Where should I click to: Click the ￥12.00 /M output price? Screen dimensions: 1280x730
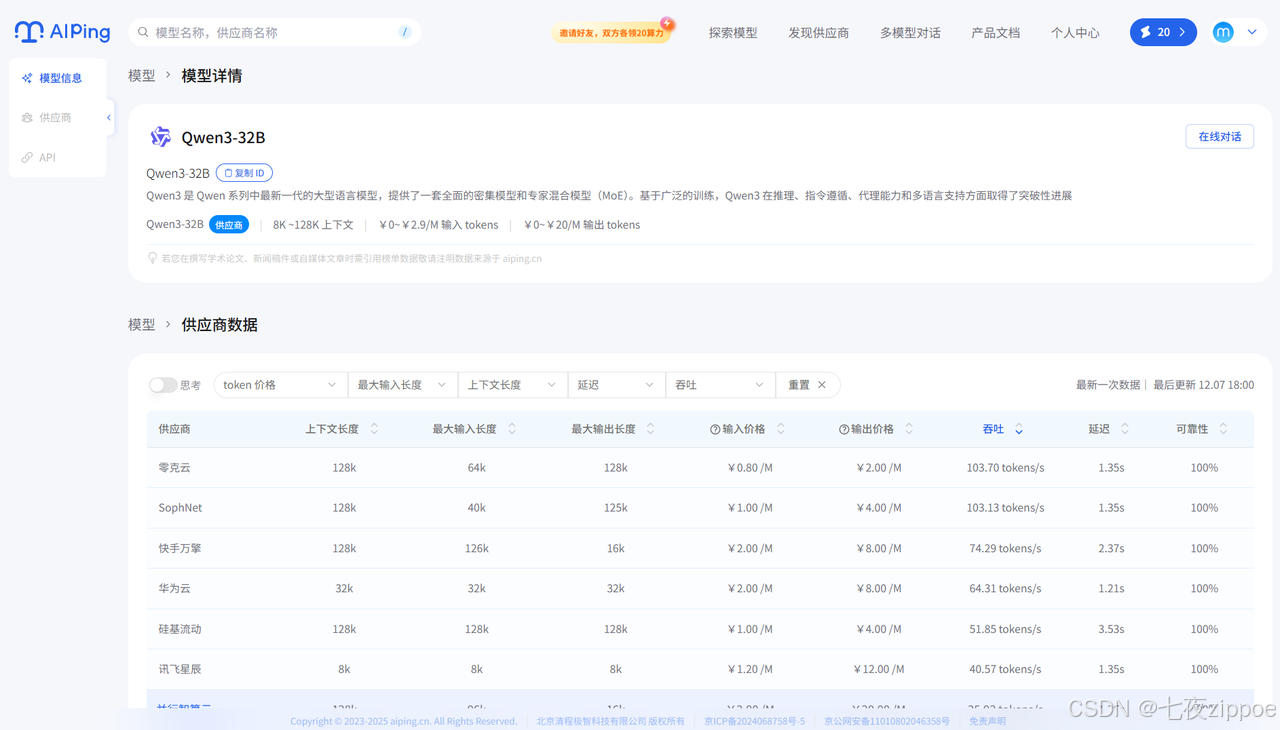pos(879,669)
